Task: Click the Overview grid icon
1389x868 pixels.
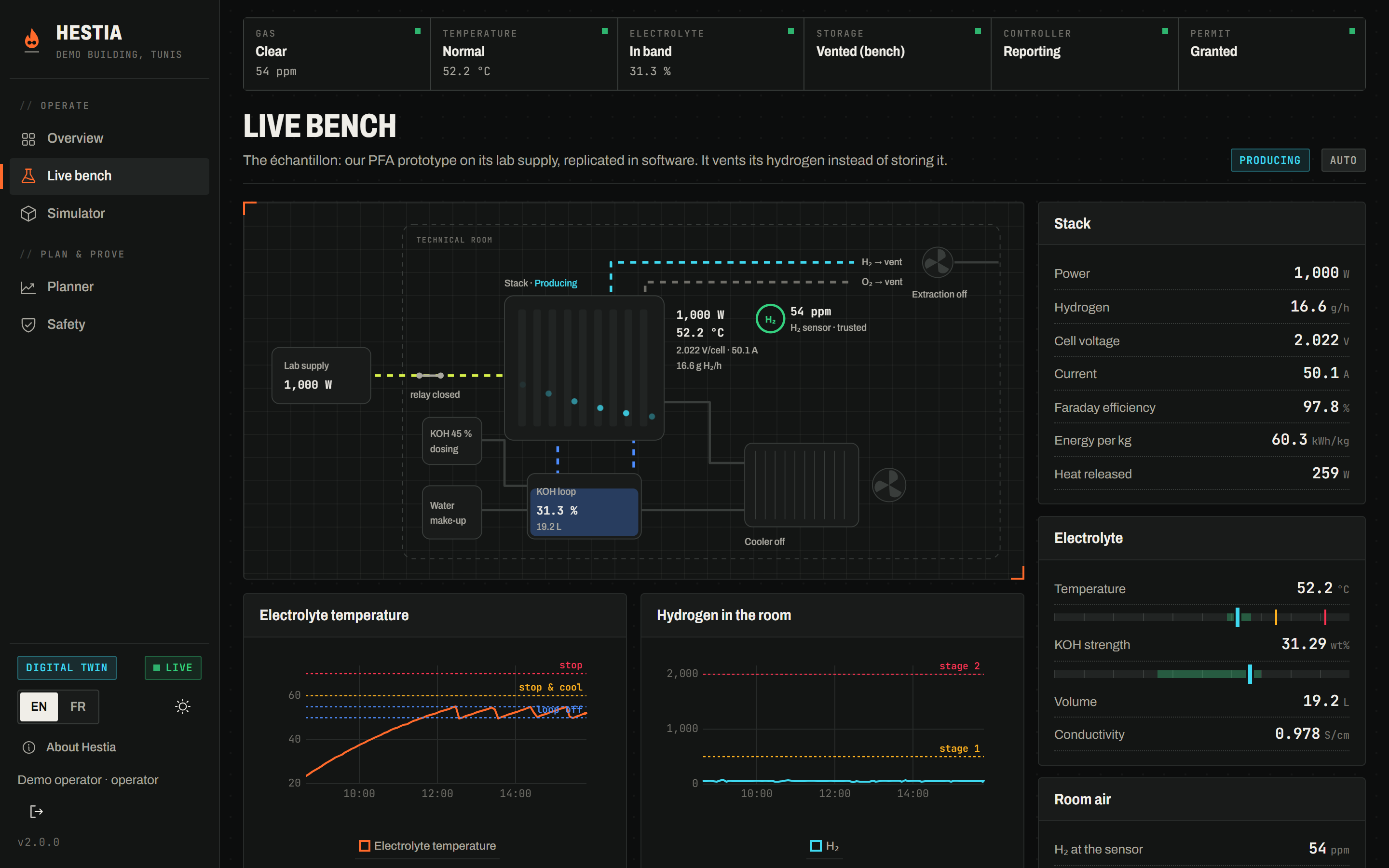Action: (x=28, y=139)
